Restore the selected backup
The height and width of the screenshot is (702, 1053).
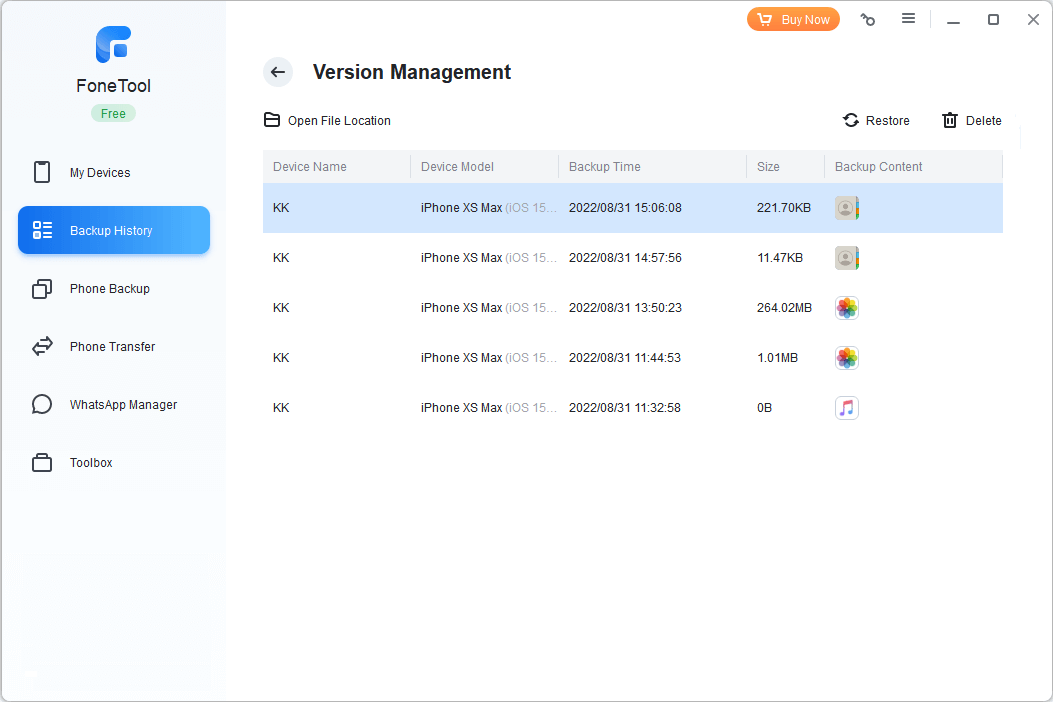(x=876, y=121)
